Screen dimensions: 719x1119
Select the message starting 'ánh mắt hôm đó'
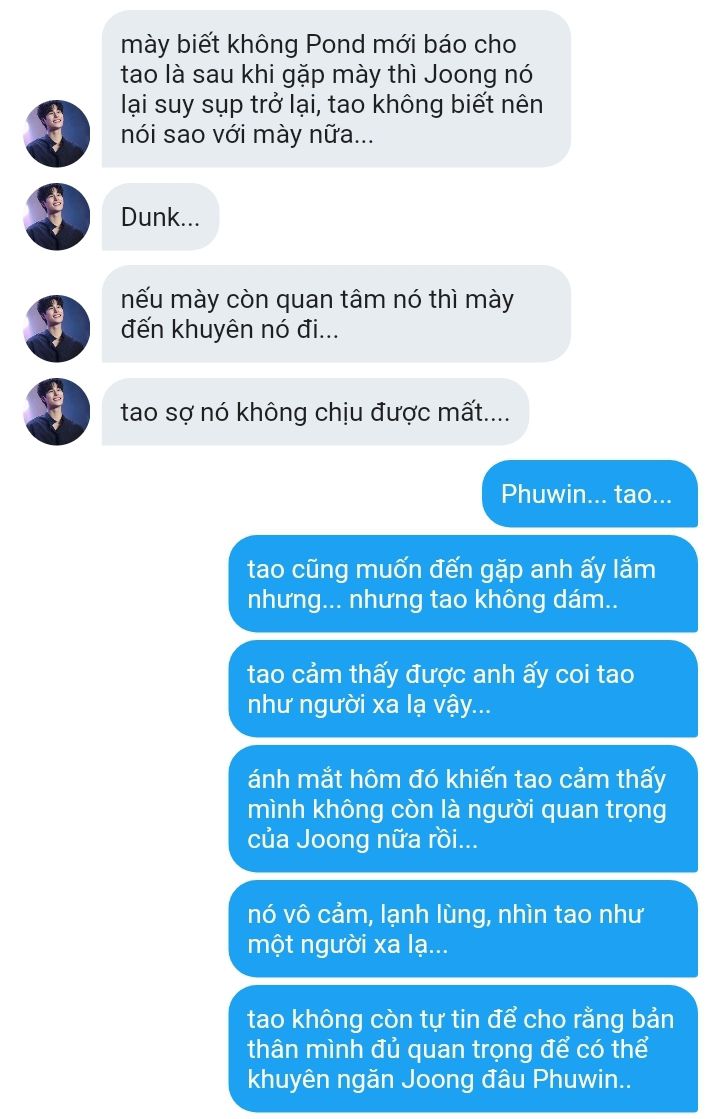[x=463, y=809]
